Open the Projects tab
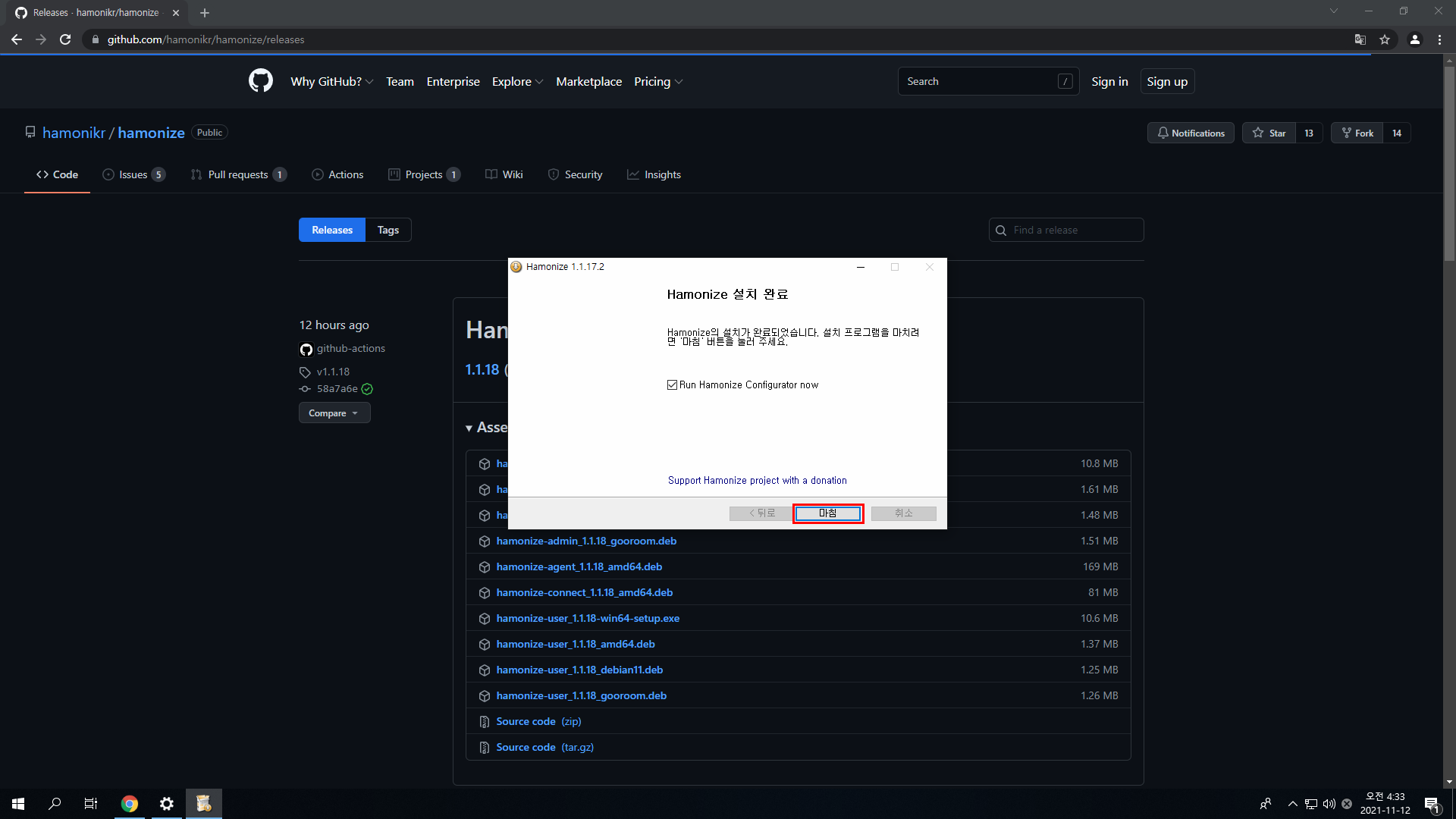Image resolution: width=1456 pixels, height=819 pixels. click(x=425, y=174)
